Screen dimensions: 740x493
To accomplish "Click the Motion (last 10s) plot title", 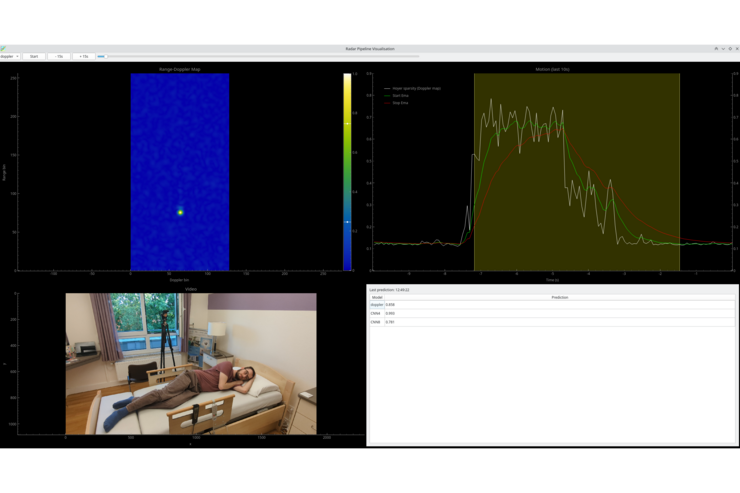I will coord(552,69).
